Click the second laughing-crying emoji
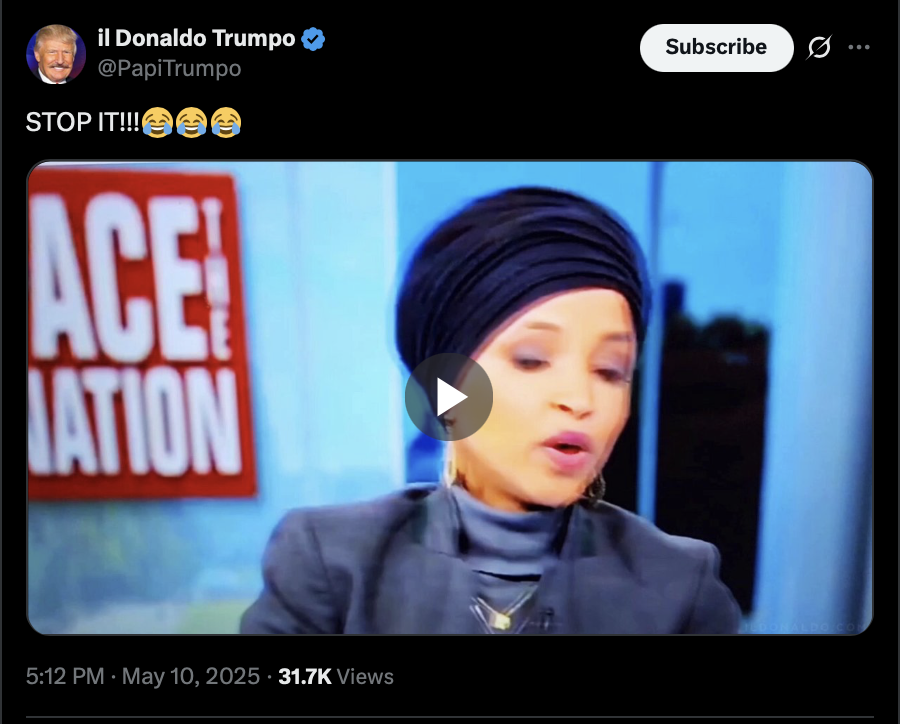900x724 pixels. tap(192, 122)
